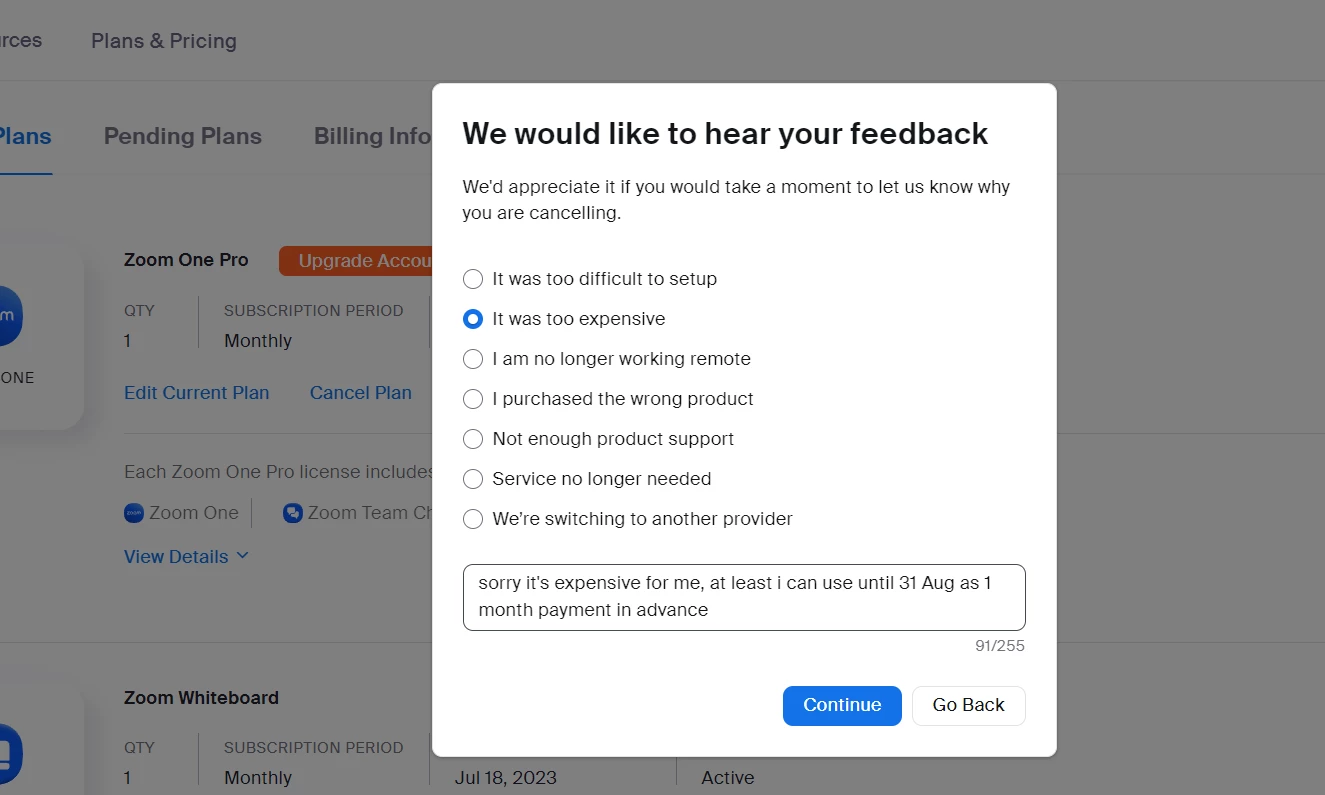Choose "Service no longer needed" radio button
Screen dimensions: 1325x795
[x=473, y=479]
